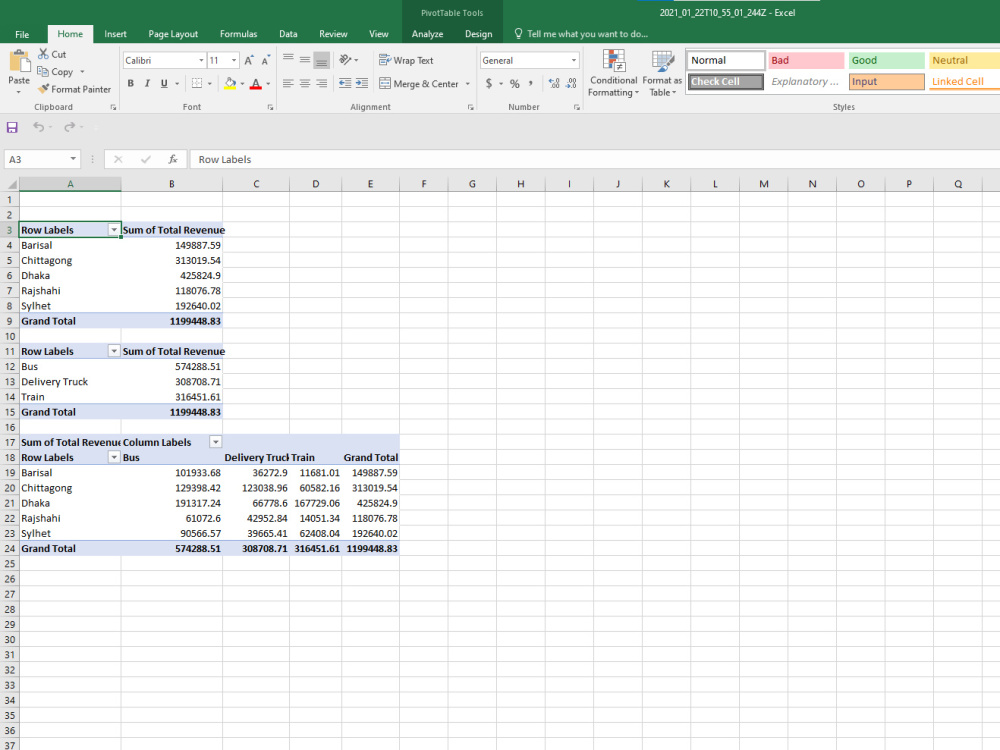Open Row Labels filter in cell A18
This screenshot has width=1000, height=750.
(x=114, y=458)
